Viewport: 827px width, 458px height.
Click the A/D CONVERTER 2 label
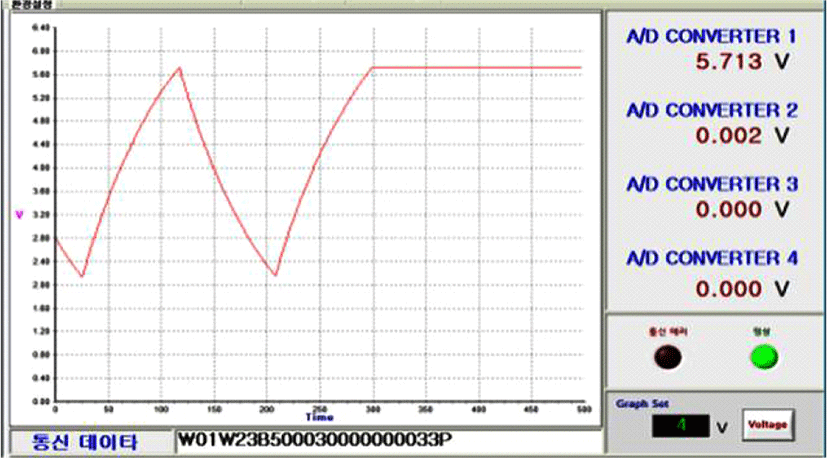coord(712,110)
